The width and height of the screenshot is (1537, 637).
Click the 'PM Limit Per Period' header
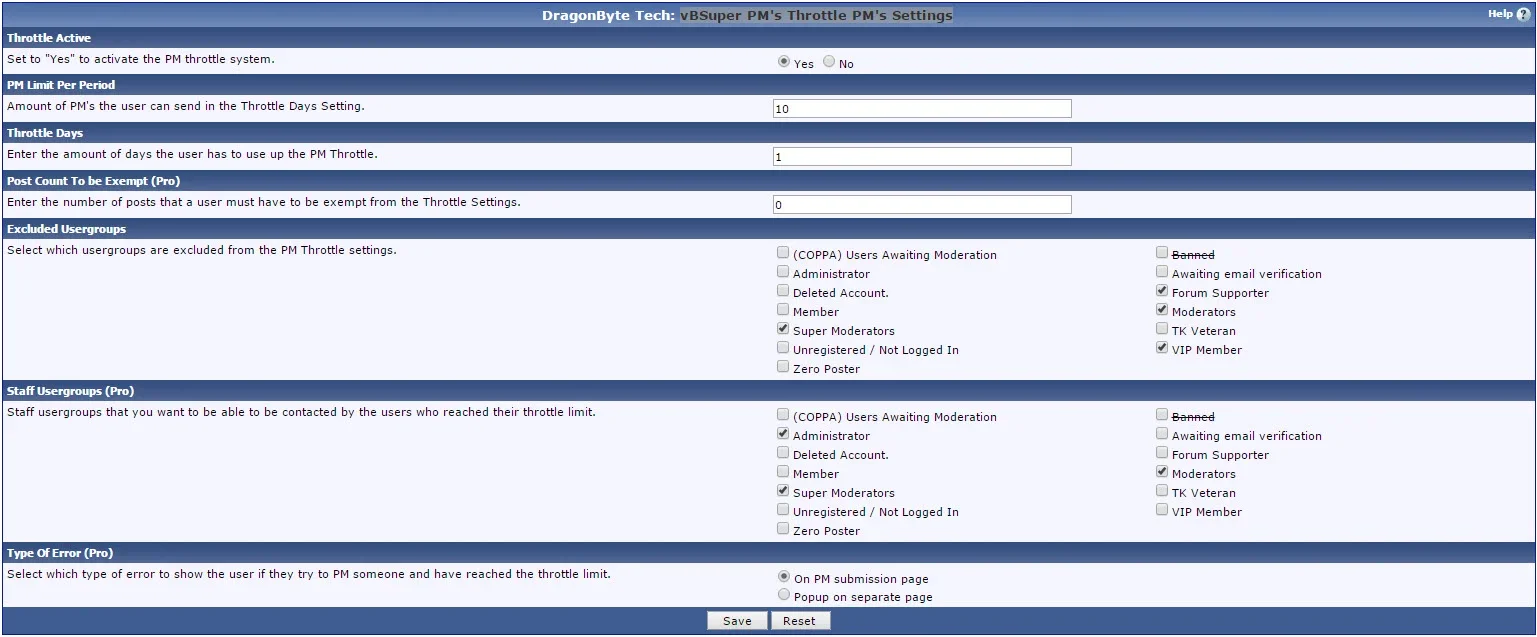click(61, 85)
